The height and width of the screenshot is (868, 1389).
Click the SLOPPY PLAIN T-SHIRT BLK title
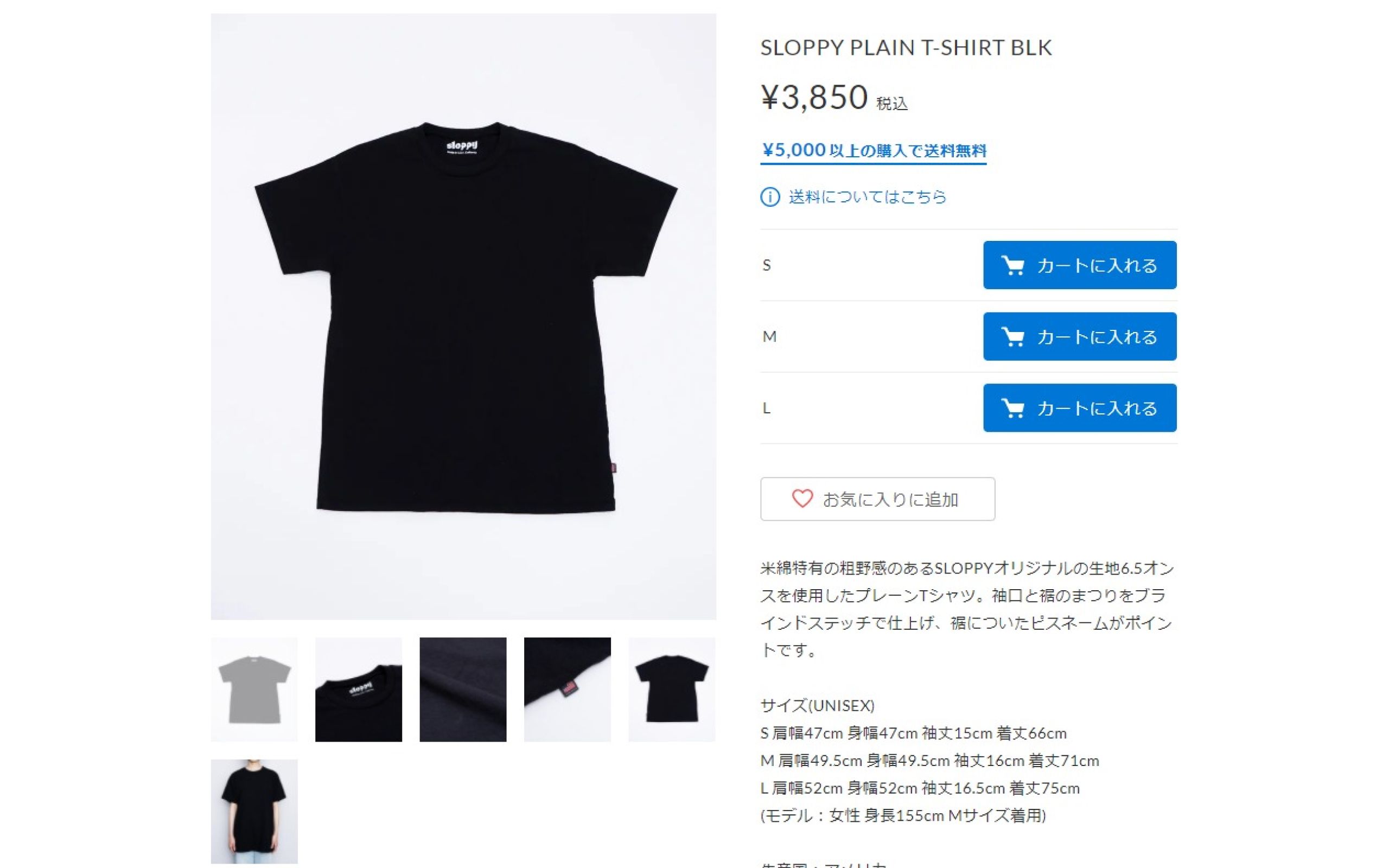906,48
